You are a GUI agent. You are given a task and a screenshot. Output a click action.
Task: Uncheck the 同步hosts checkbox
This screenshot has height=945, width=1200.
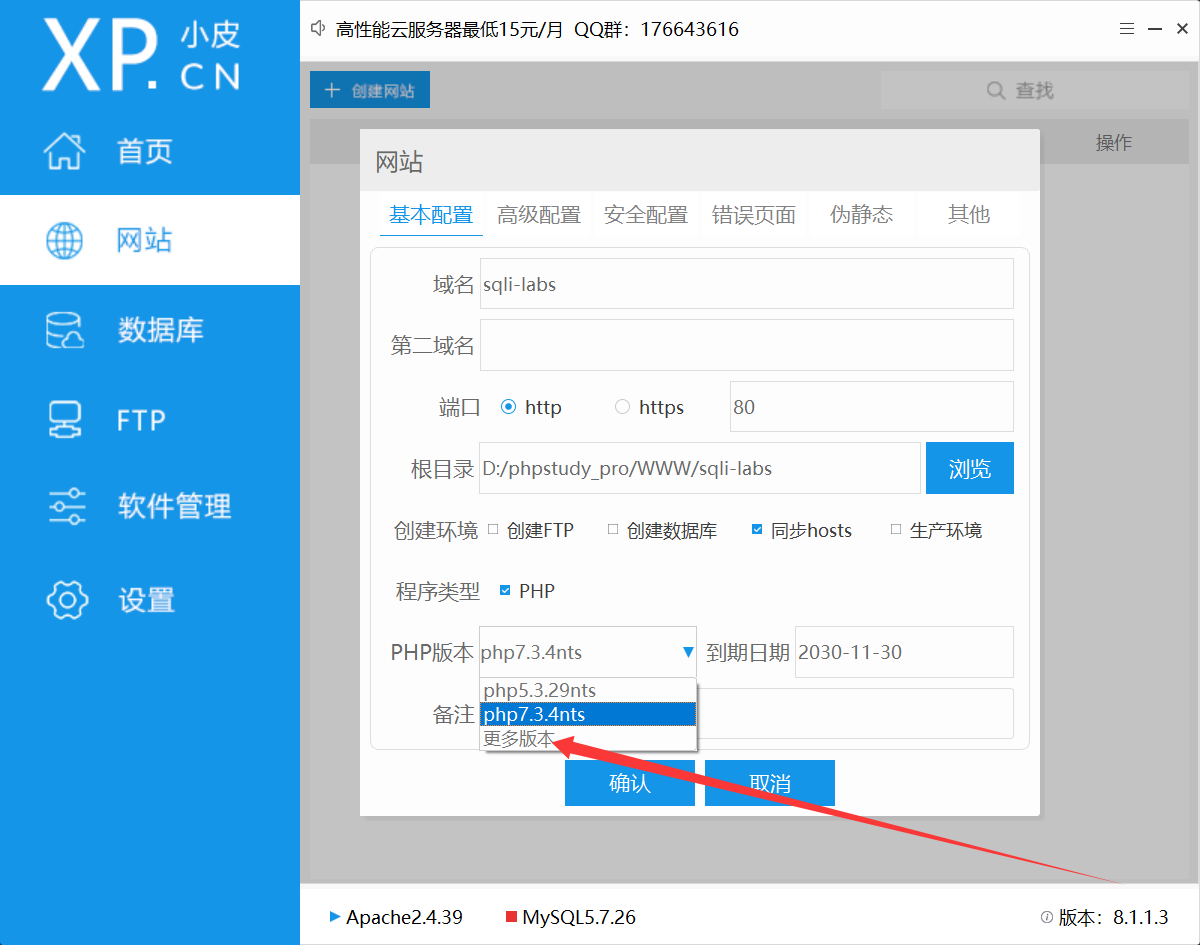(x=757, y=530)
